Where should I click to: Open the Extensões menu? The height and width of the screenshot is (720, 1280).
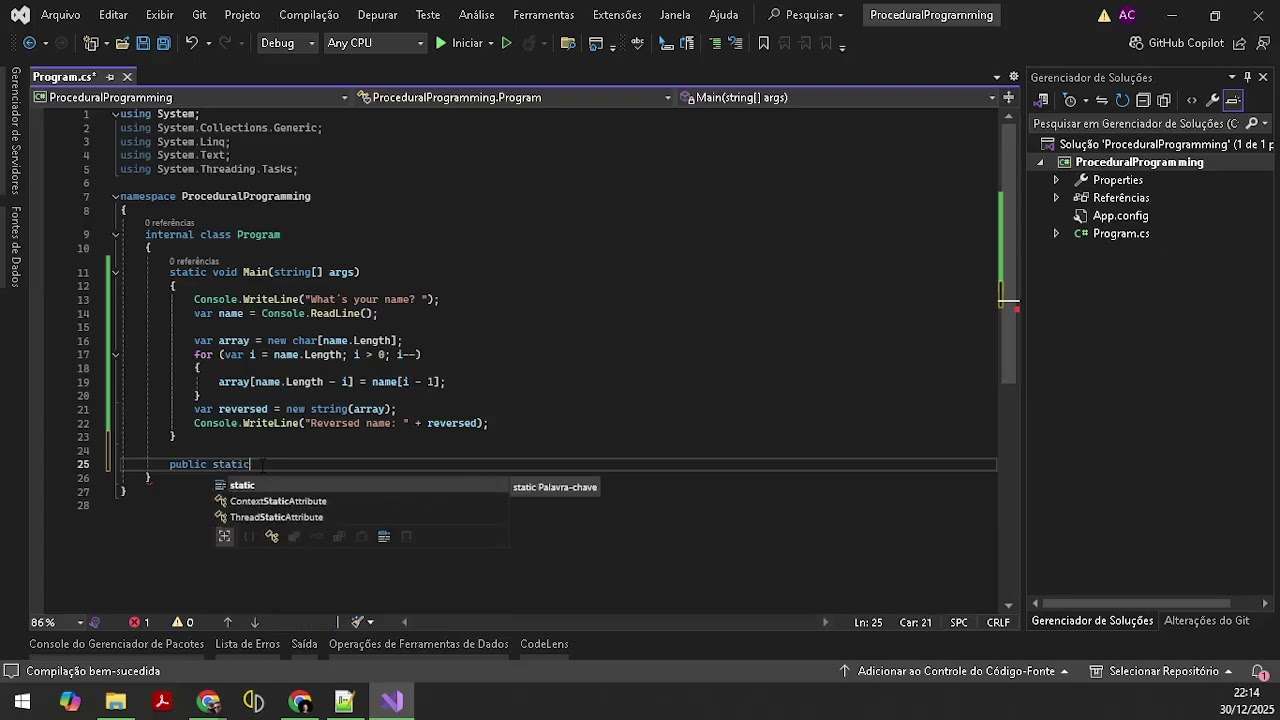(617, 15)
